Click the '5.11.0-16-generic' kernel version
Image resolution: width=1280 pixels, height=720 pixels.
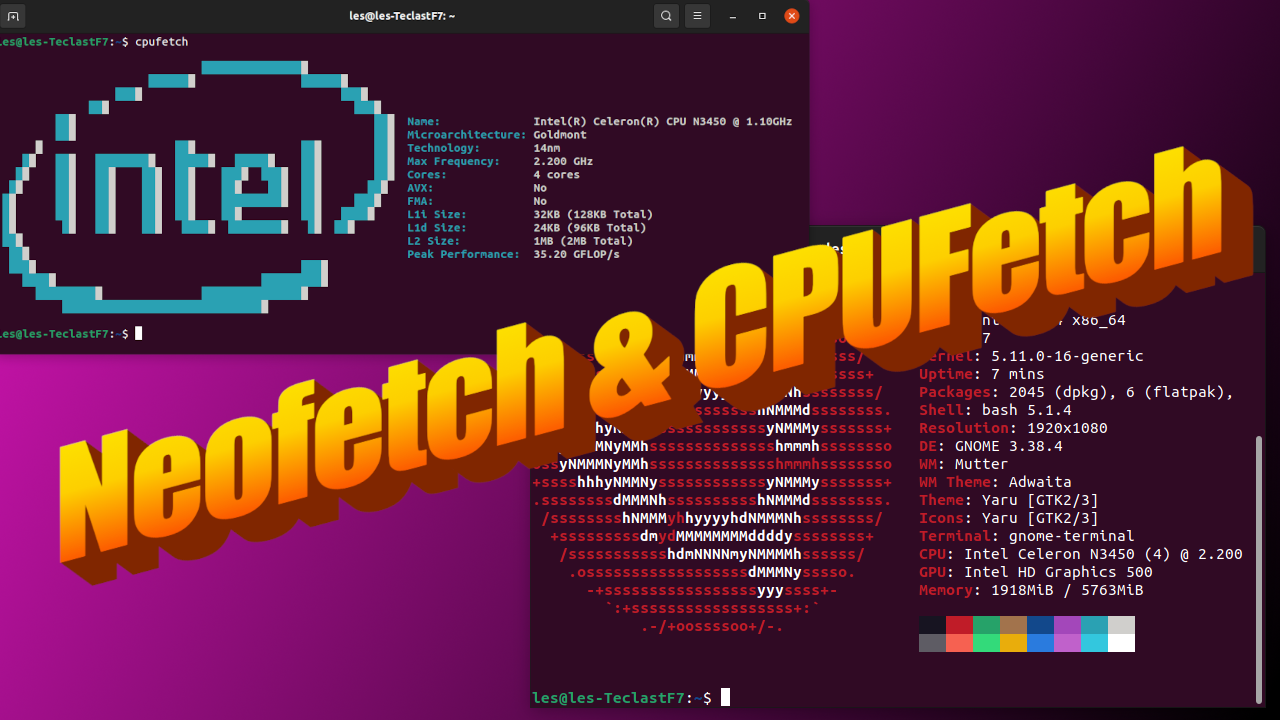point(1067,356)
